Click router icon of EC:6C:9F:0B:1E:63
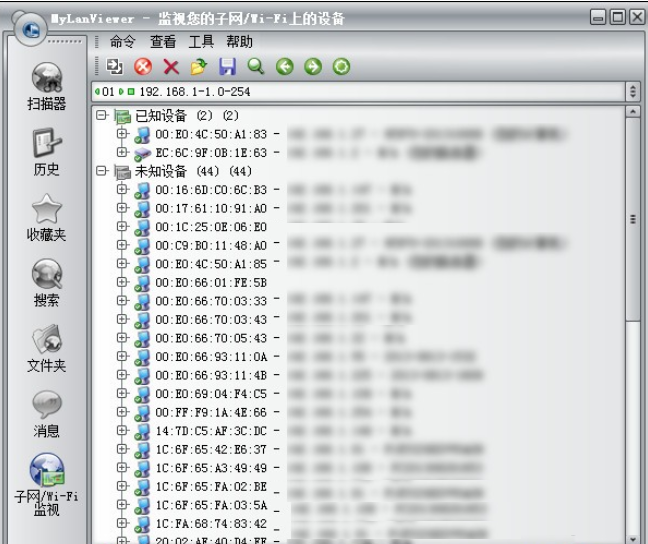Image resolution: width=648 pixels, height=544 pixels. coord(142,154)
